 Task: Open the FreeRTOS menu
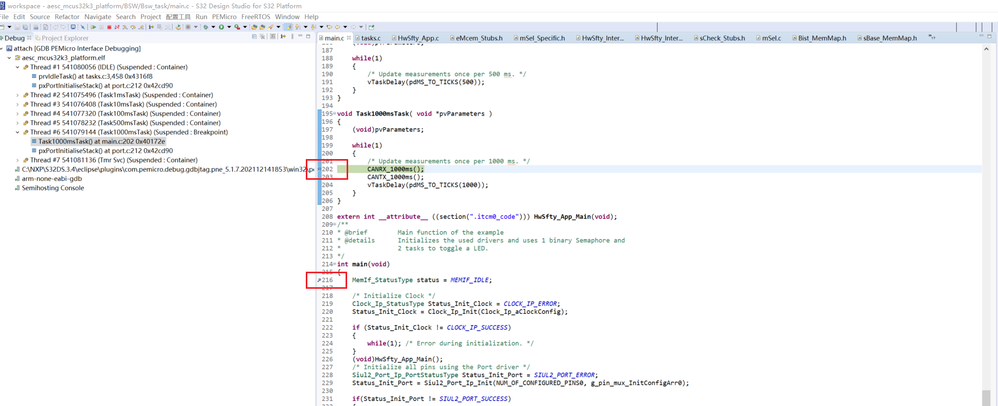pyautogui.click(x=257, y=17)
